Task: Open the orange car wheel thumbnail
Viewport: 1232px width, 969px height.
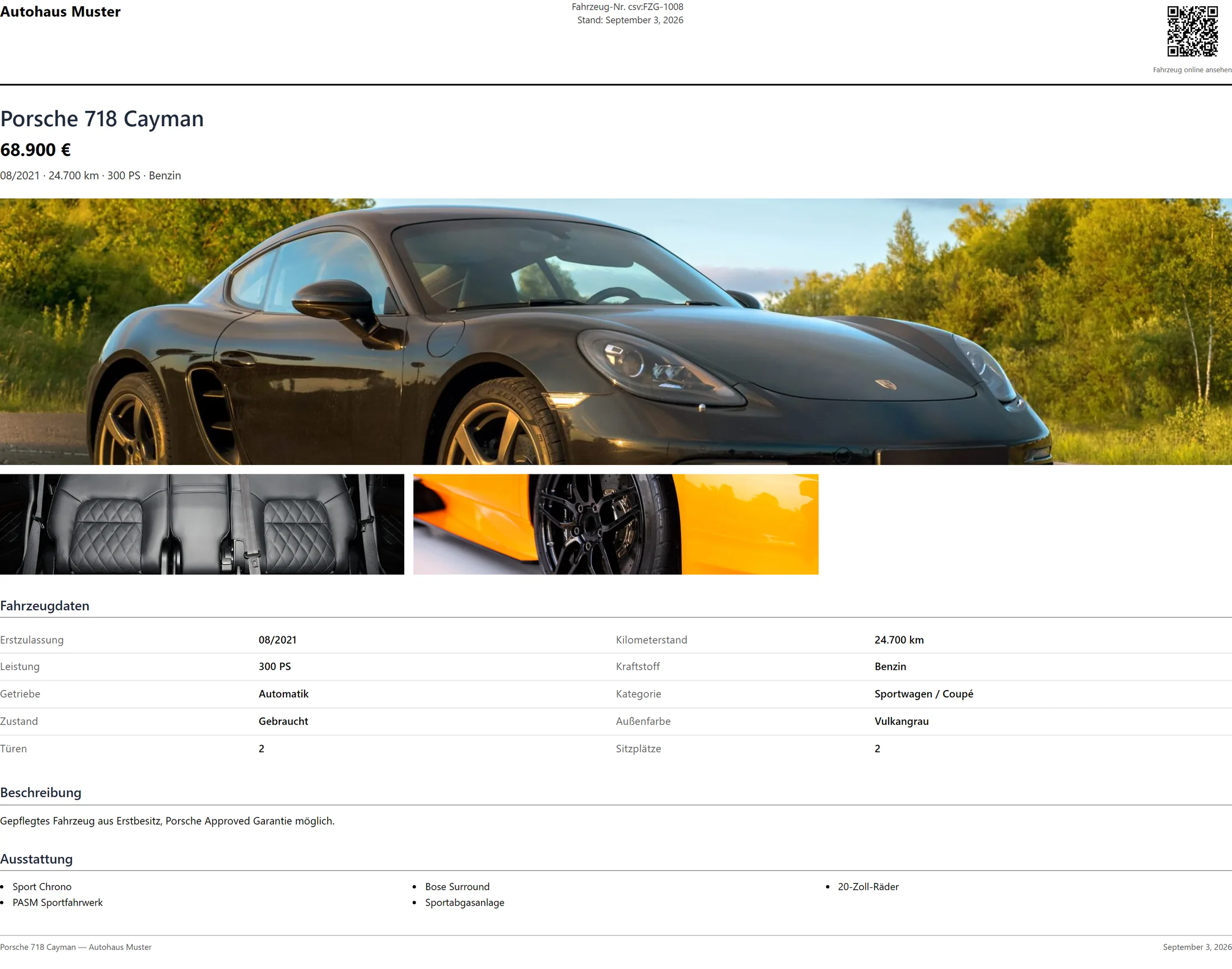Action: [x=615, y=524]
